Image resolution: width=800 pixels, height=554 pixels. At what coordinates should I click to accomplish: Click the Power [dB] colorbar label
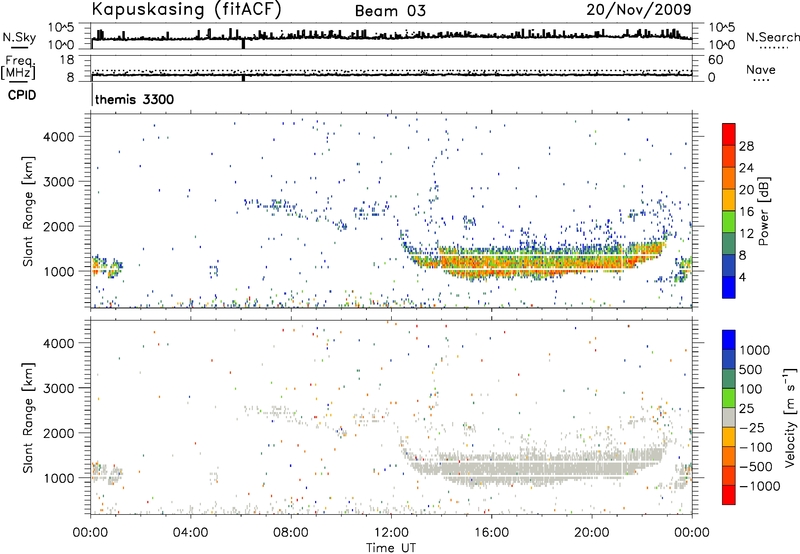point(763,211)
